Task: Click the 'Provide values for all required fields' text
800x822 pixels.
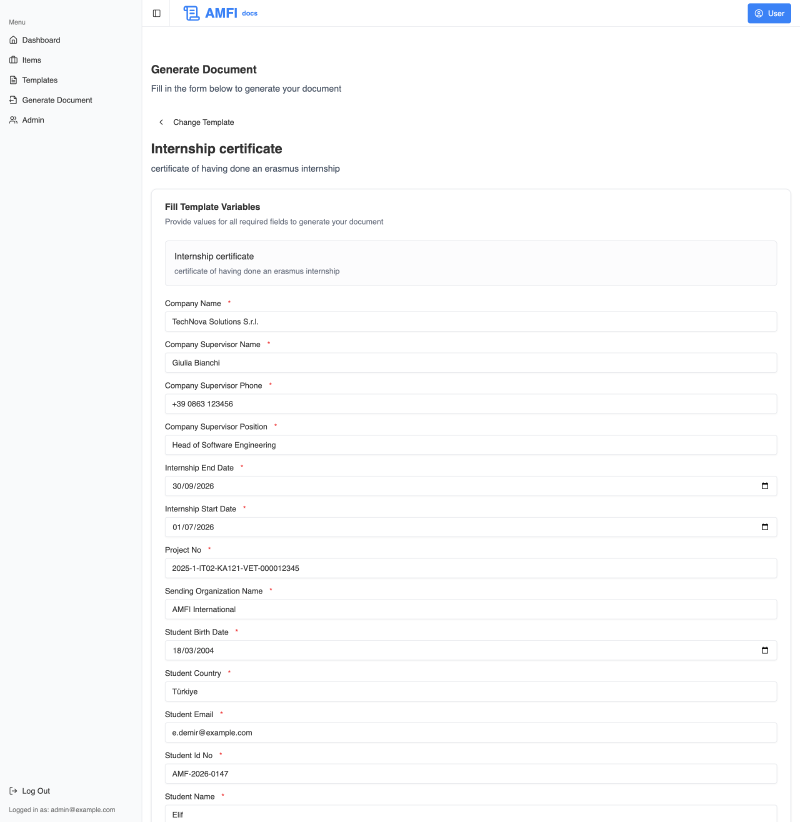Action: click(274, 222)
